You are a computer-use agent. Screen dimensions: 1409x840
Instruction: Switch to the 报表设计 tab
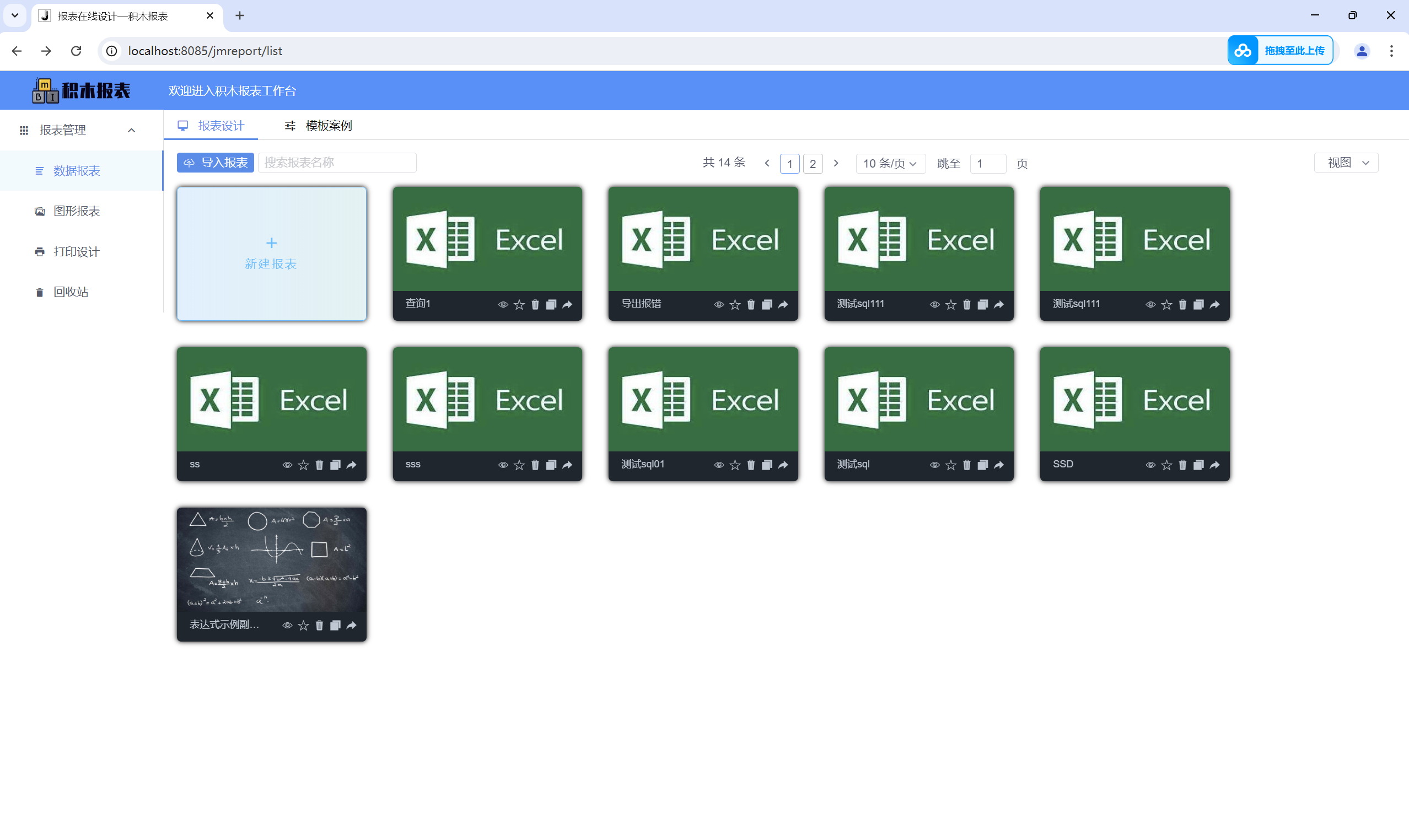coord(211,125)
